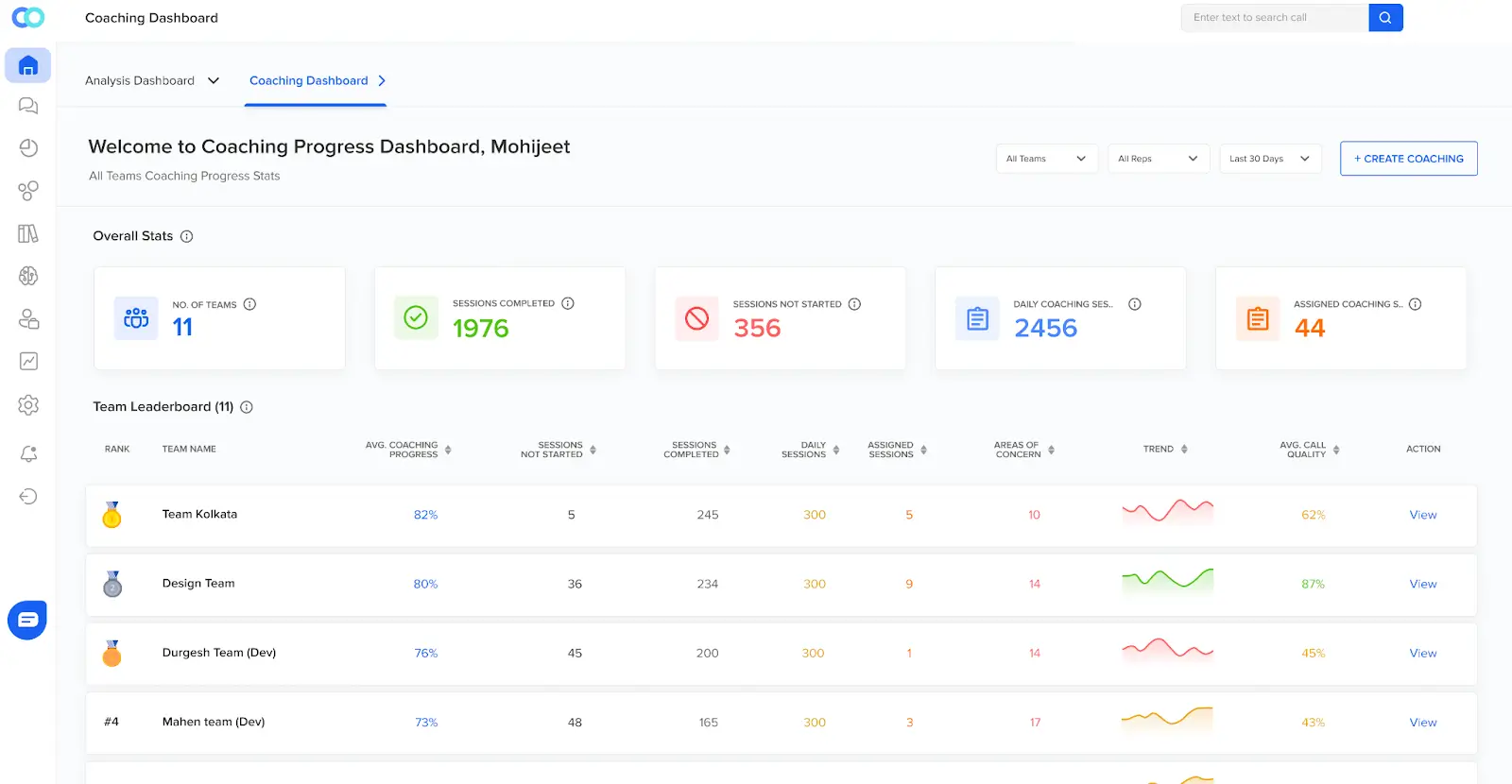This screenshot has width=1512, height=784.
Task: Open the blue chat support bubble
Action: (27, 621)
